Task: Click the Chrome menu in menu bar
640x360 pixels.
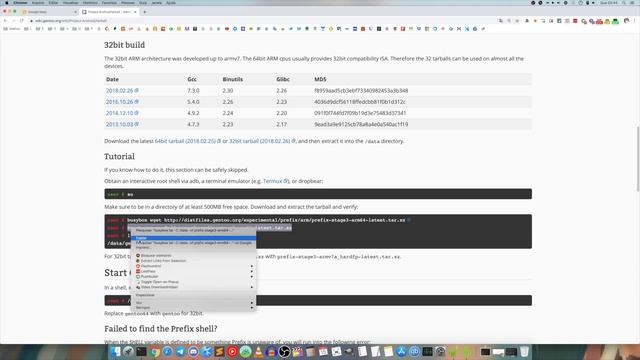Action: [20, 2]
